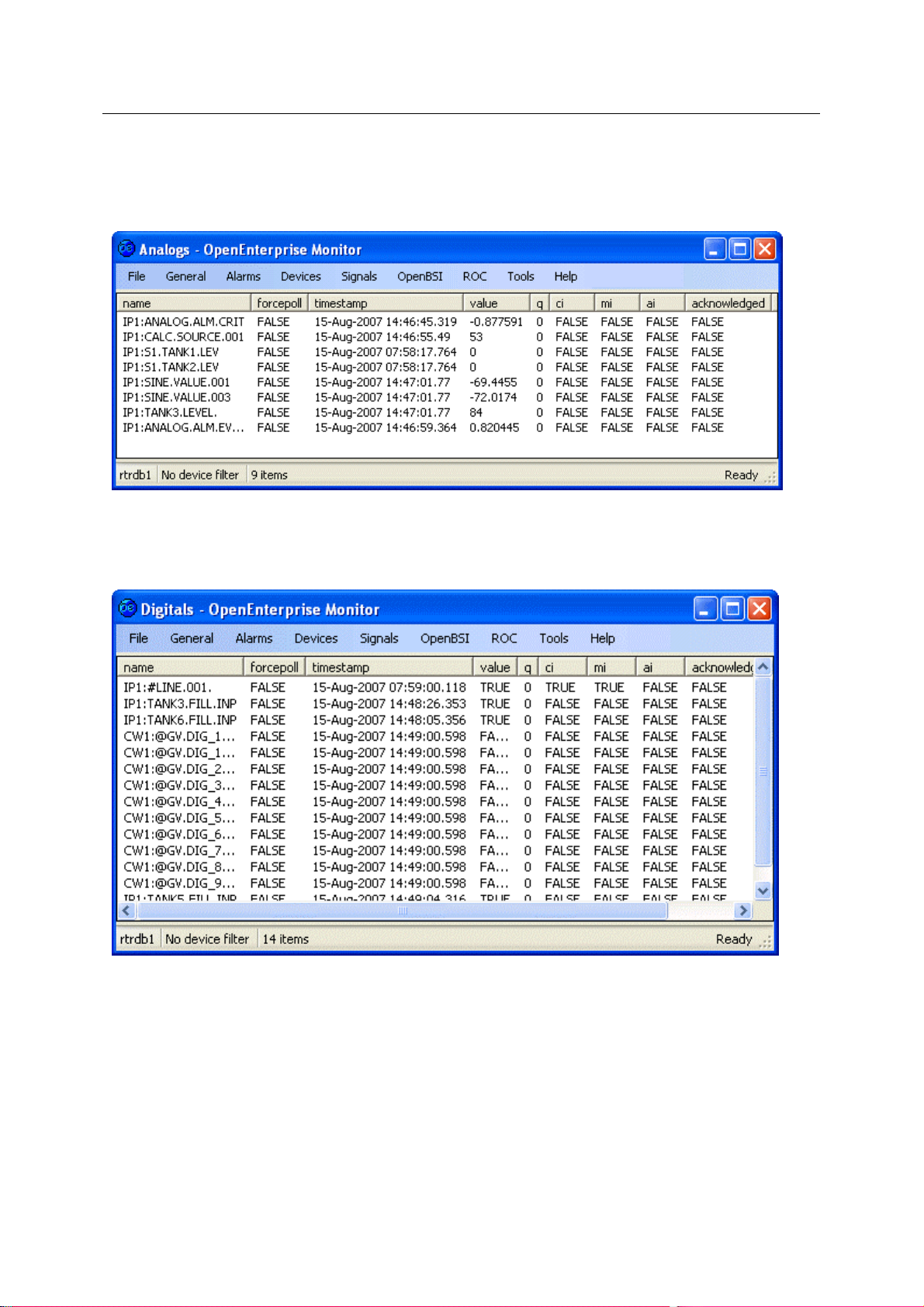Open File menu in Analogs window
Image resolution: width=924 pixels, height=1307 pixels.
(137, 276)
